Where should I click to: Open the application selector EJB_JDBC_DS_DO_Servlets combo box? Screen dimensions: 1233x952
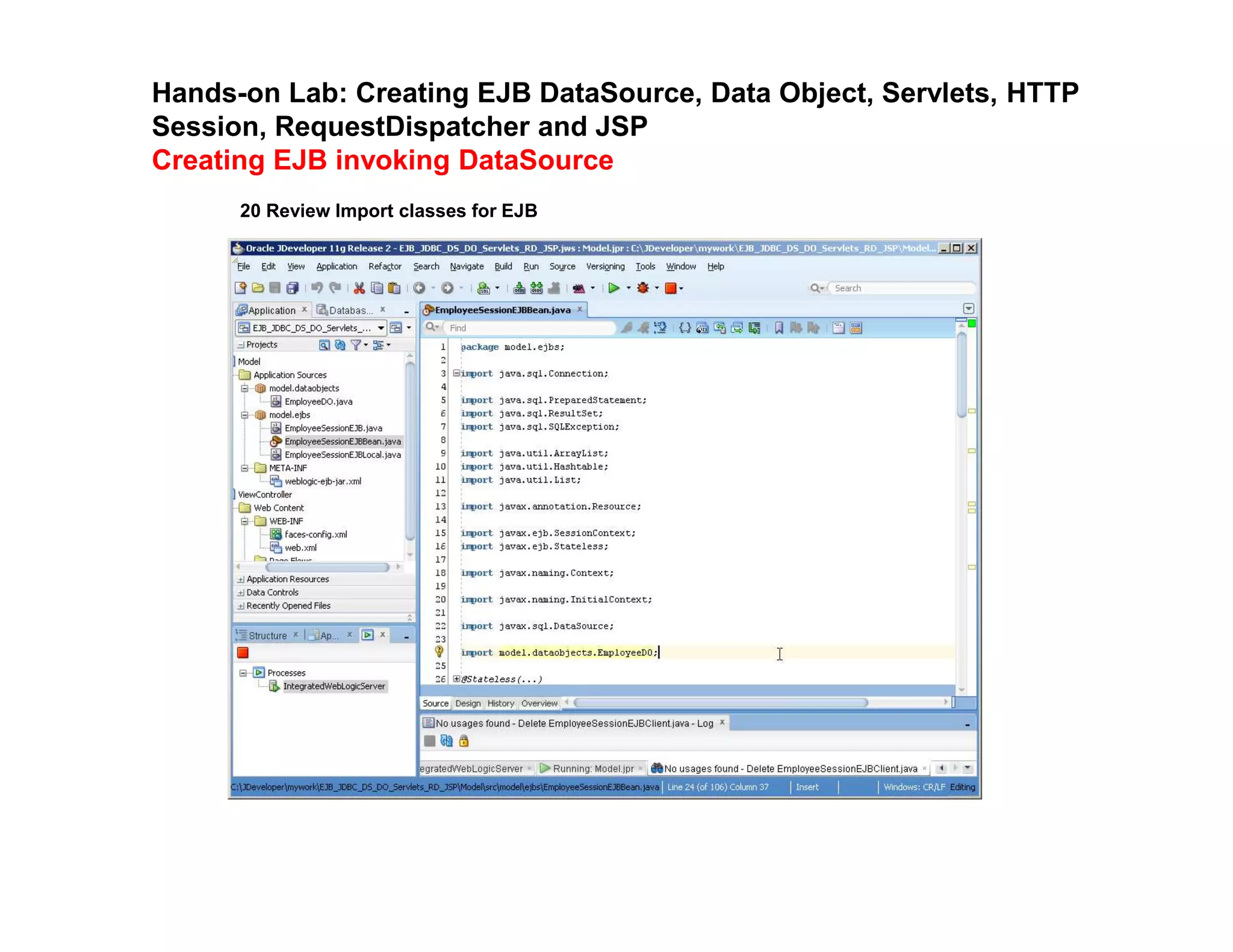click(311, 328)
